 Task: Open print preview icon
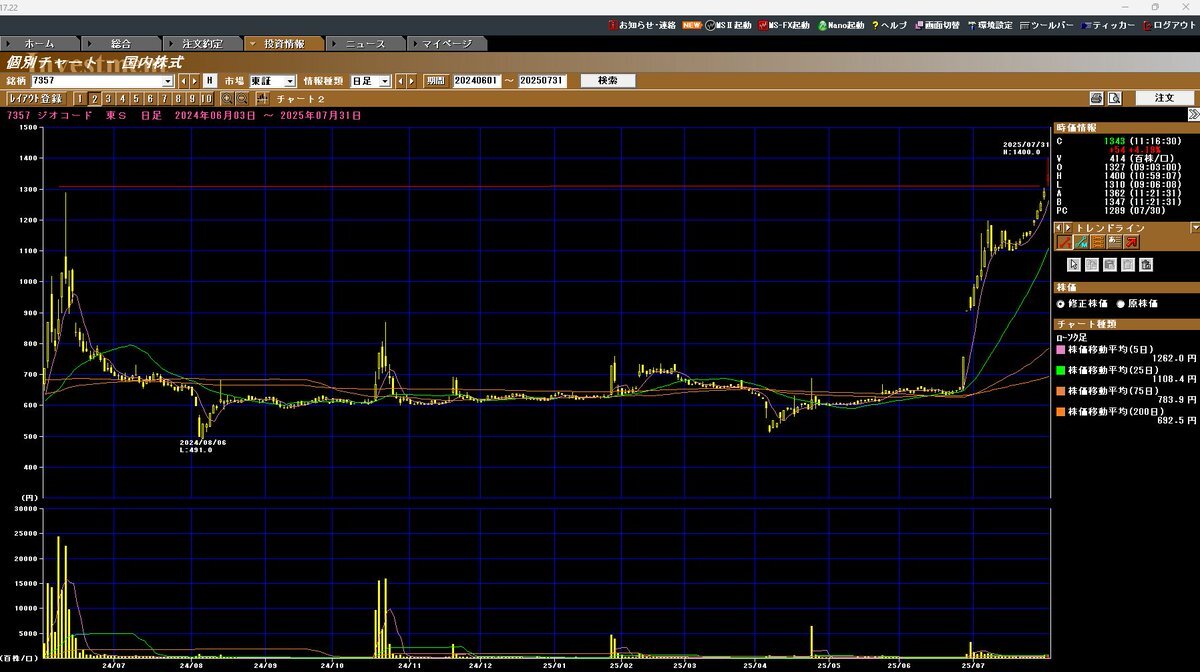click(x=1114, y=98)
